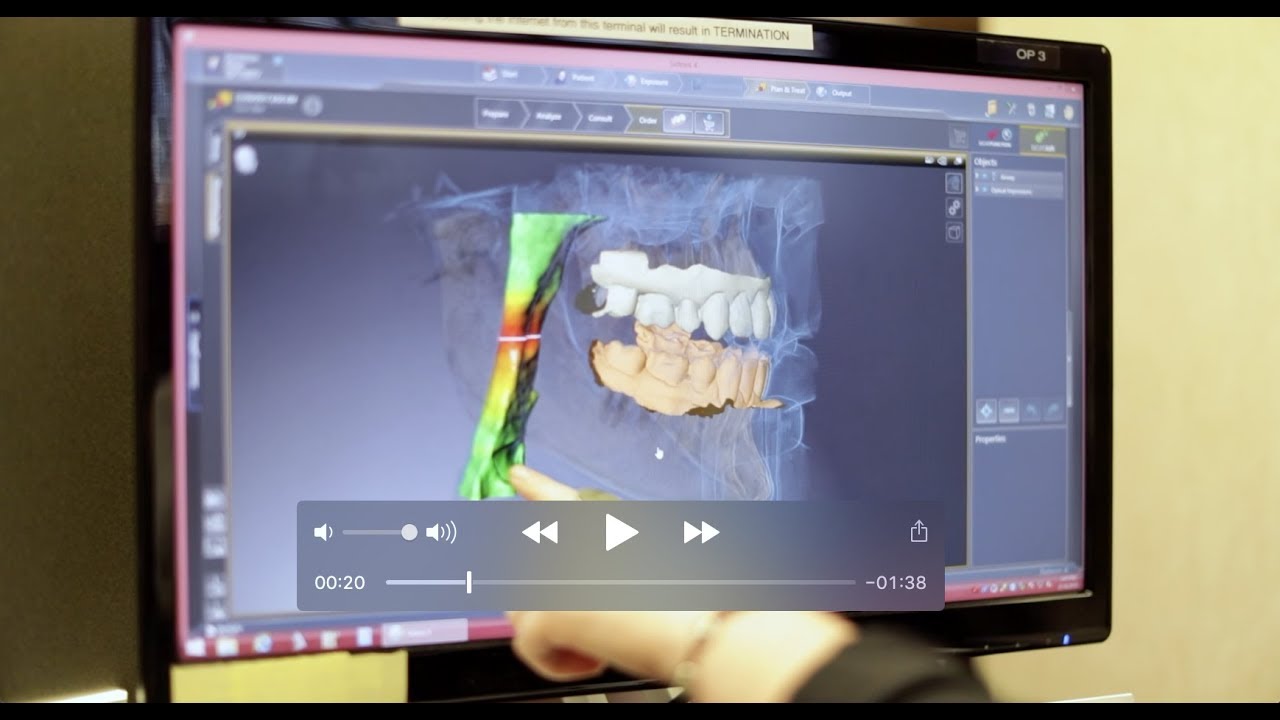Click the yellow document icon in top-right toolbar
The image size is (1280, 720).
992,107
